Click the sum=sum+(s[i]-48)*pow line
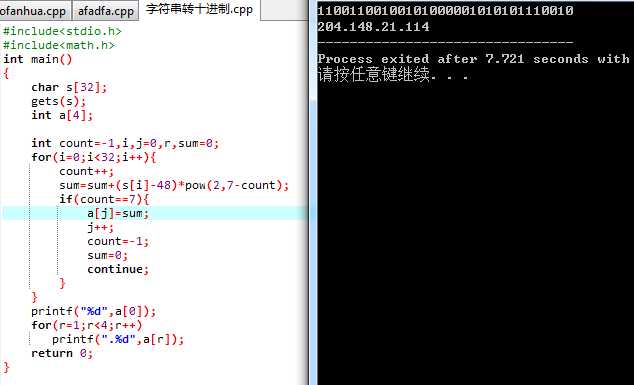Screen dimensions: 634x385 (x=174, y=185)
